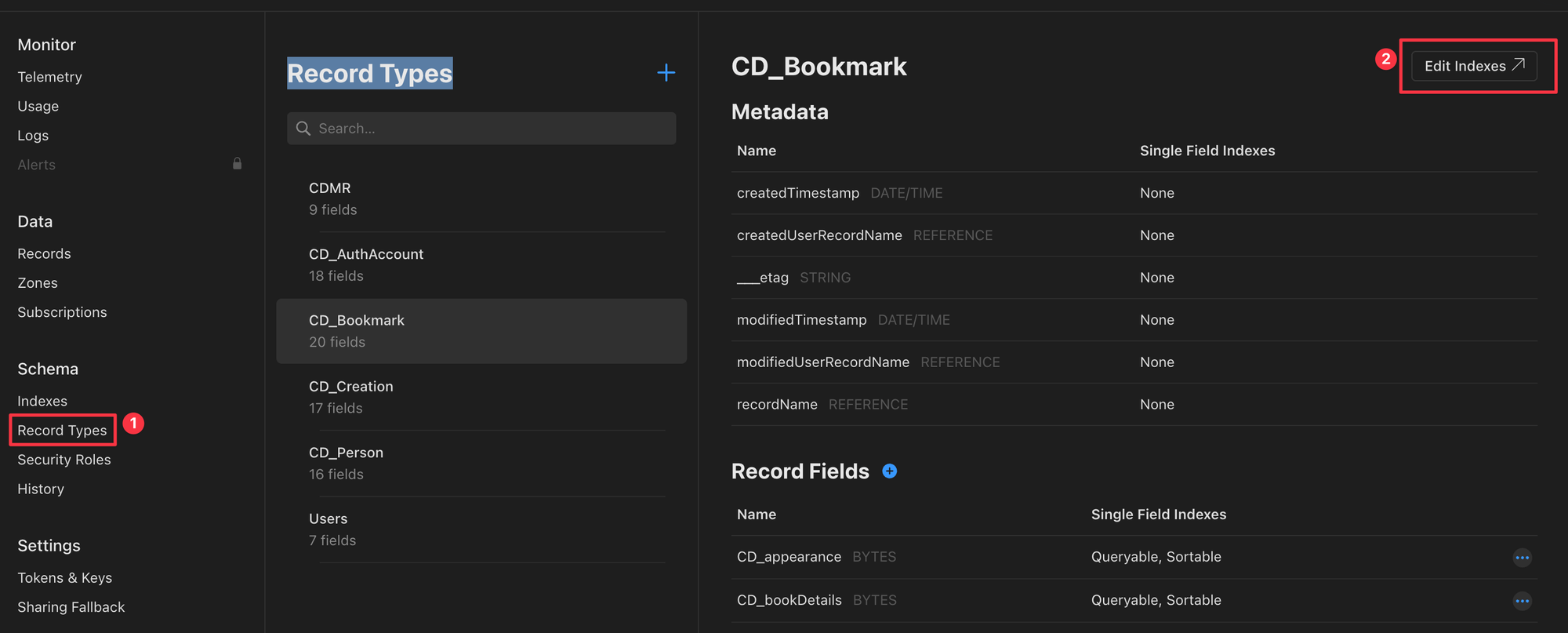Screen dimensions: 1568x633
Task: Click the Edit Indexes button
Action: 1473,66
